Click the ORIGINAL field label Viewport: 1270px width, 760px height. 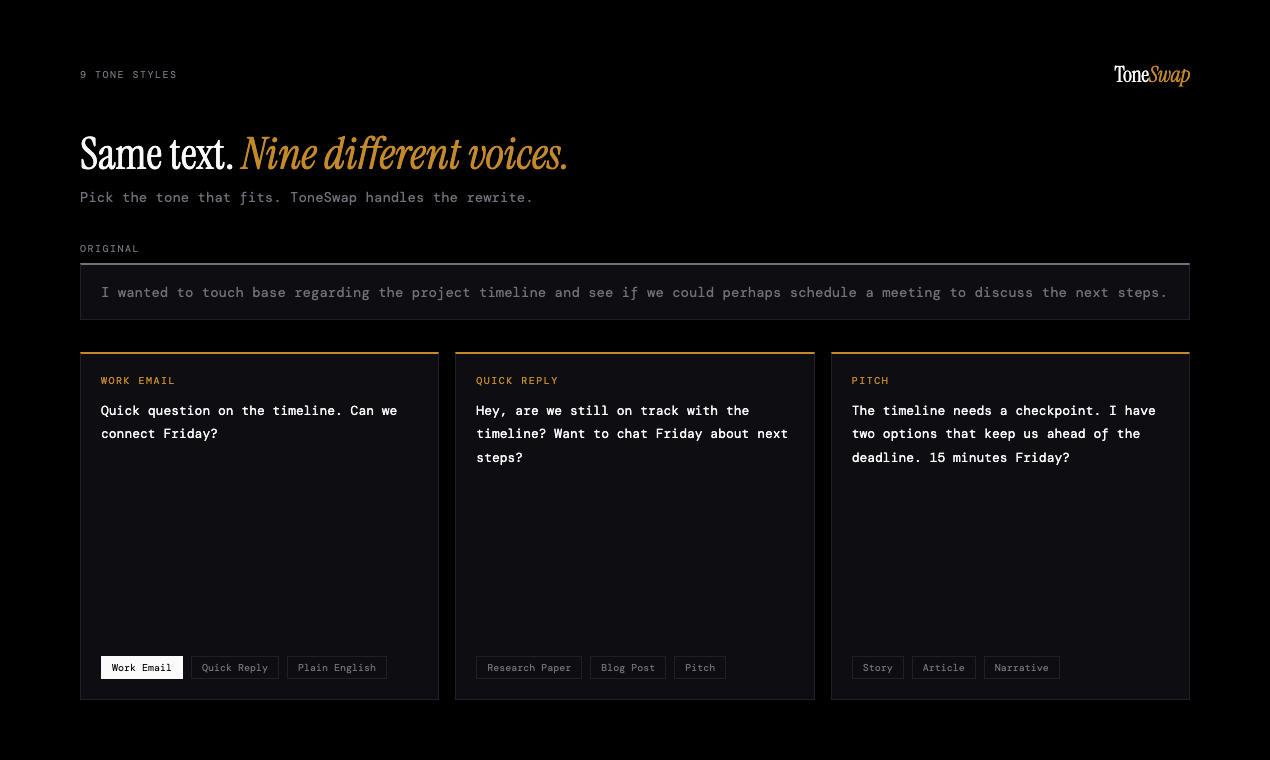(110, 249)
